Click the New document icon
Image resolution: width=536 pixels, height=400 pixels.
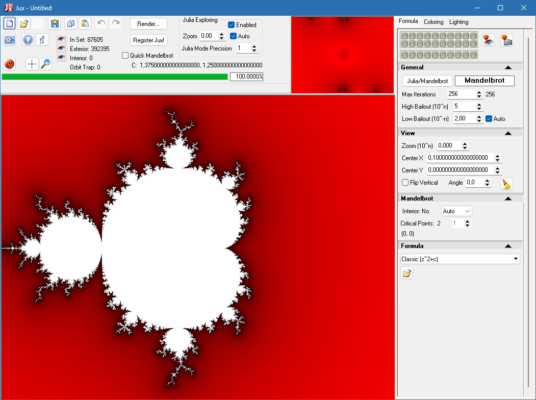point(10,24)
